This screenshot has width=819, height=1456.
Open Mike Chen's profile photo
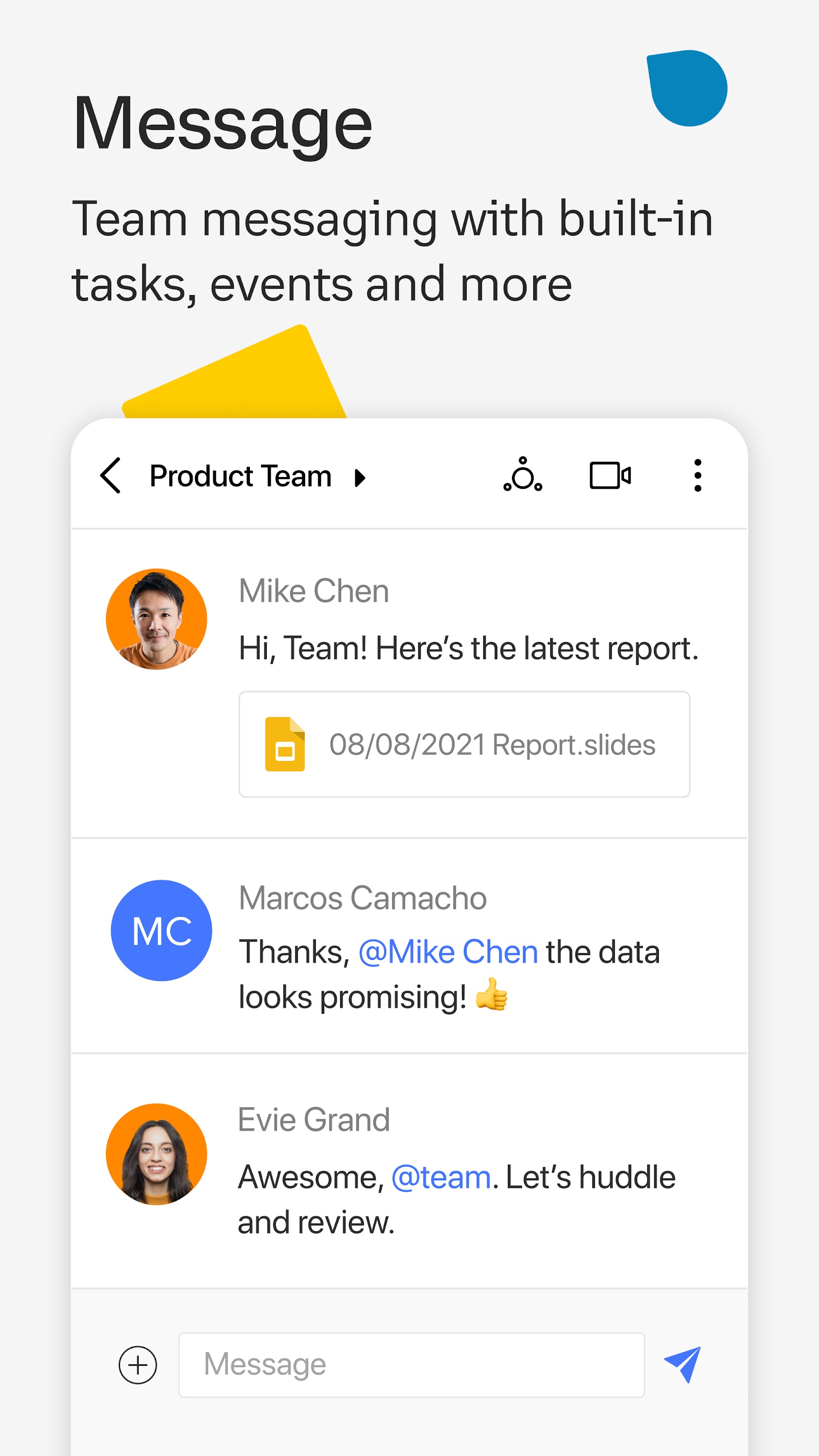click(157, 619)
